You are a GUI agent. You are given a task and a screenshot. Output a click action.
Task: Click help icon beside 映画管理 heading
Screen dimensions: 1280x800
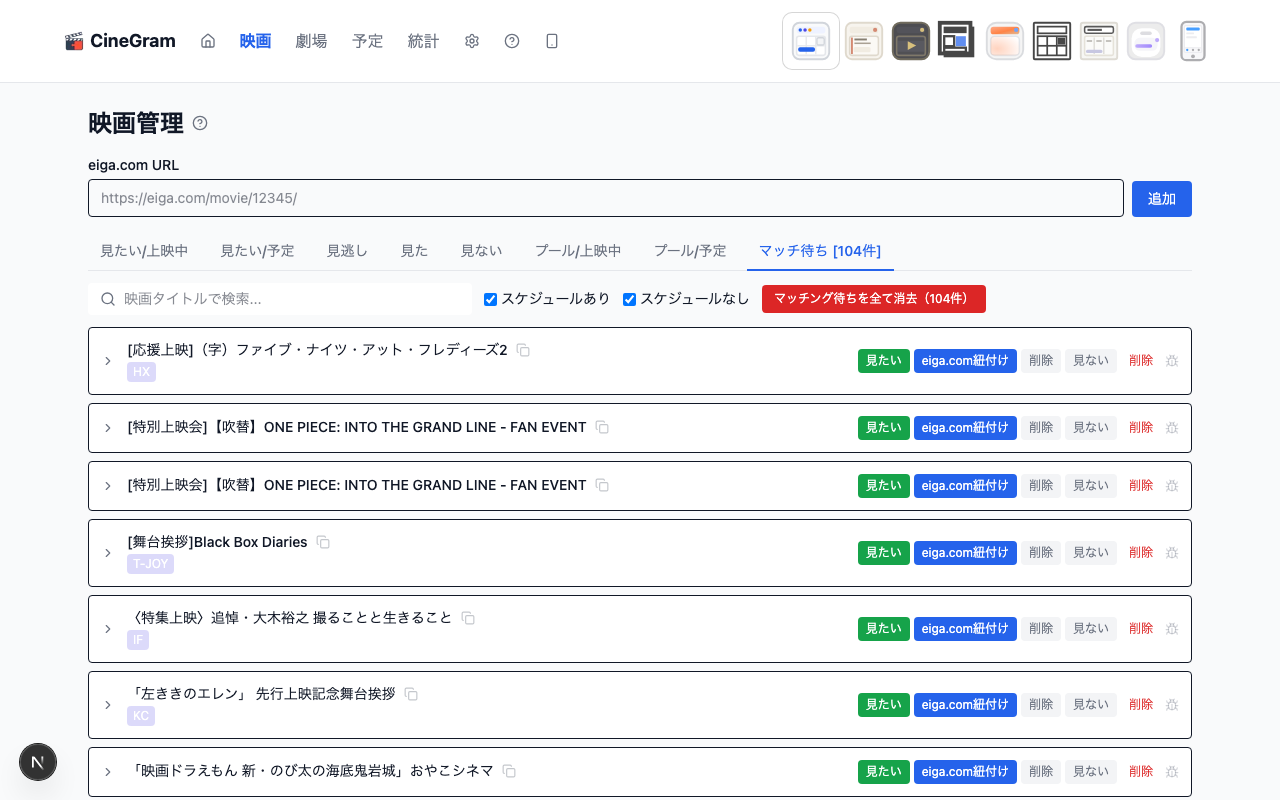pos(200,123)
